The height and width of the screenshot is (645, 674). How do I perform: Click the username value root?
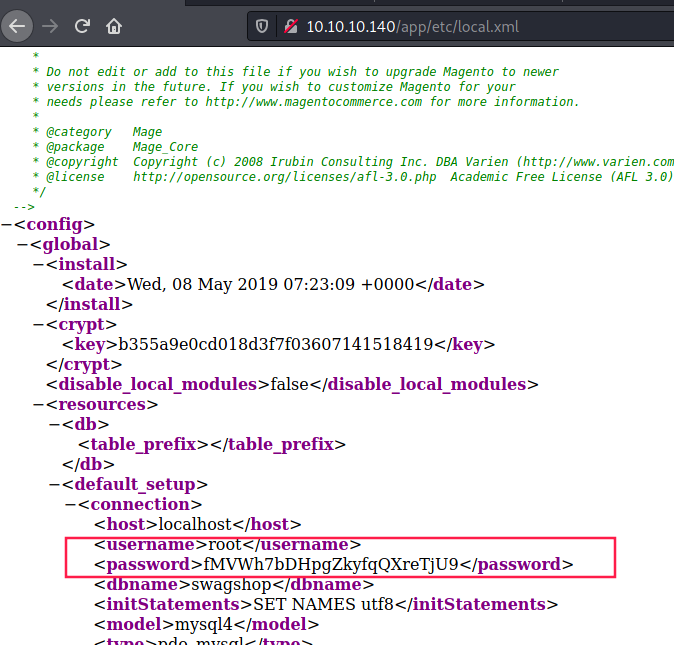click(x=228, y=544)
